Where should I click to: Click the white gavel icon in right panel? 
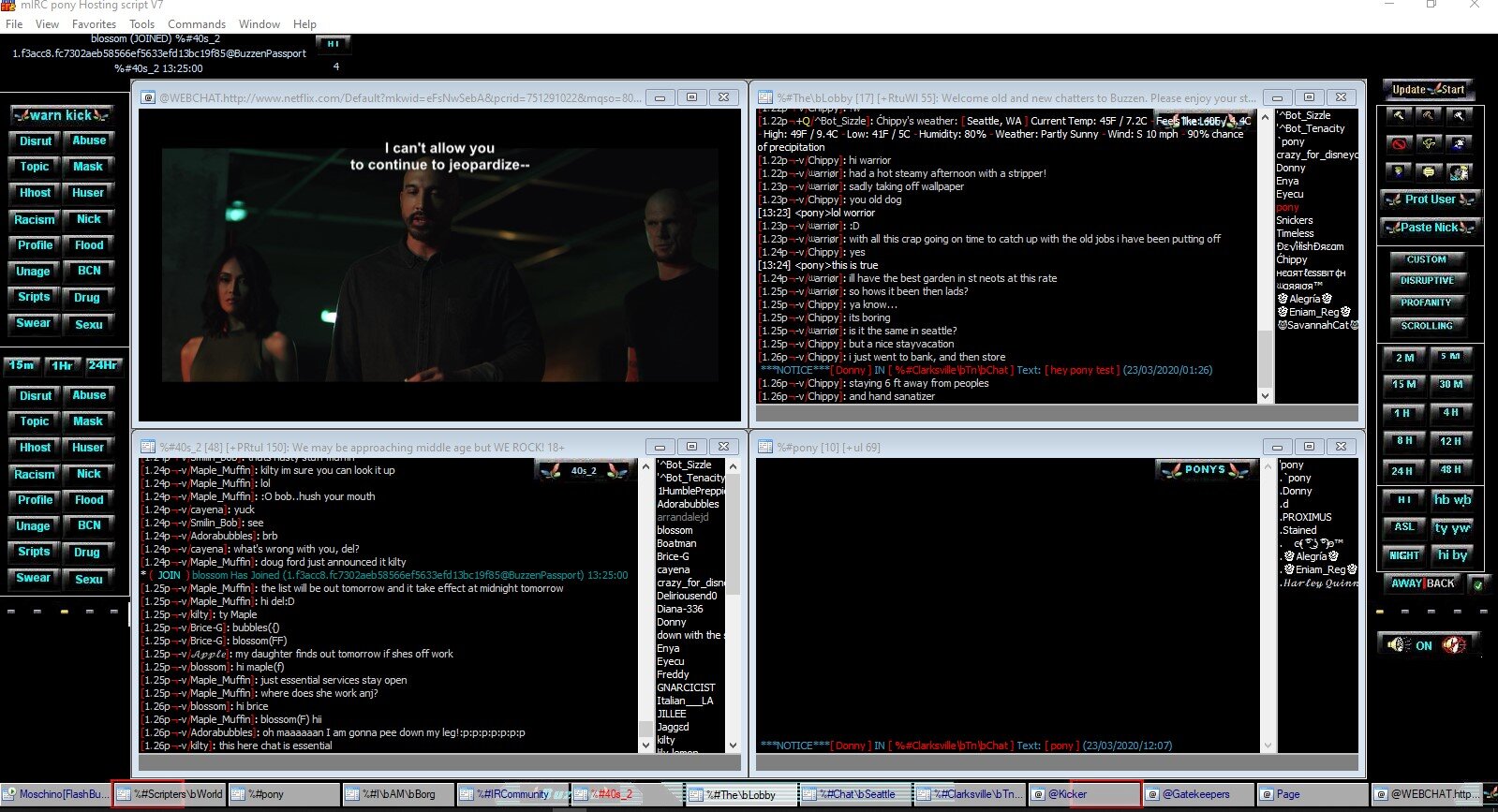[1459, 116]
